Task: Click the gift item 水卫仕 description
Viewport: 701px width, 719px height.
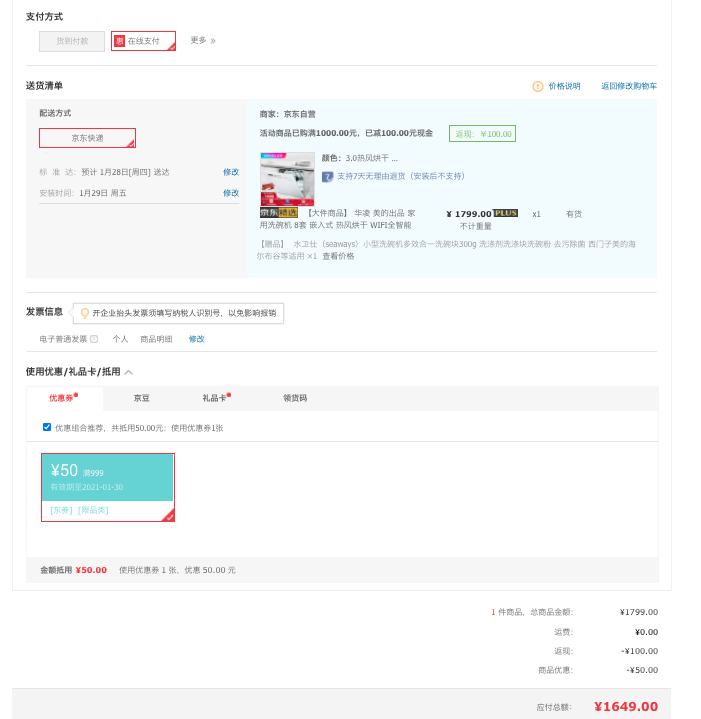Action: pyautogui.click(x=446, y=250)
